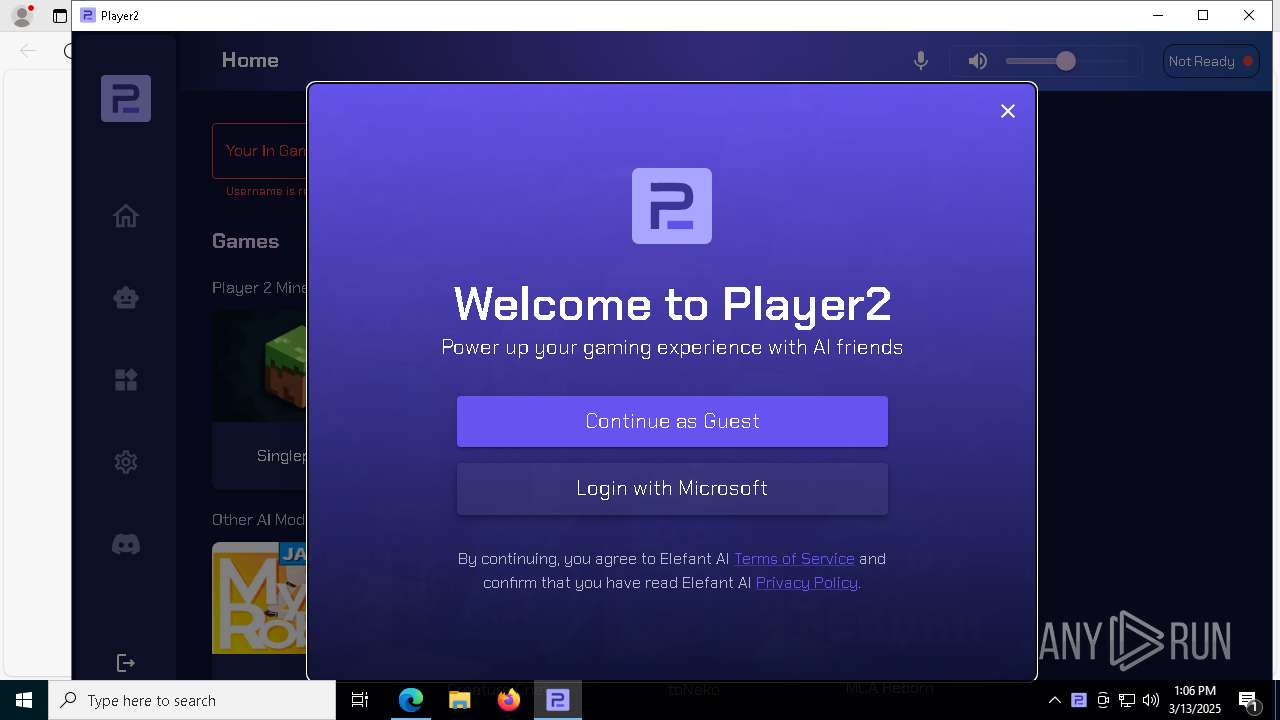Click the browser tab actions icon behind Player2
This screenshot has height=720, width=1280.
click(60, 16)
